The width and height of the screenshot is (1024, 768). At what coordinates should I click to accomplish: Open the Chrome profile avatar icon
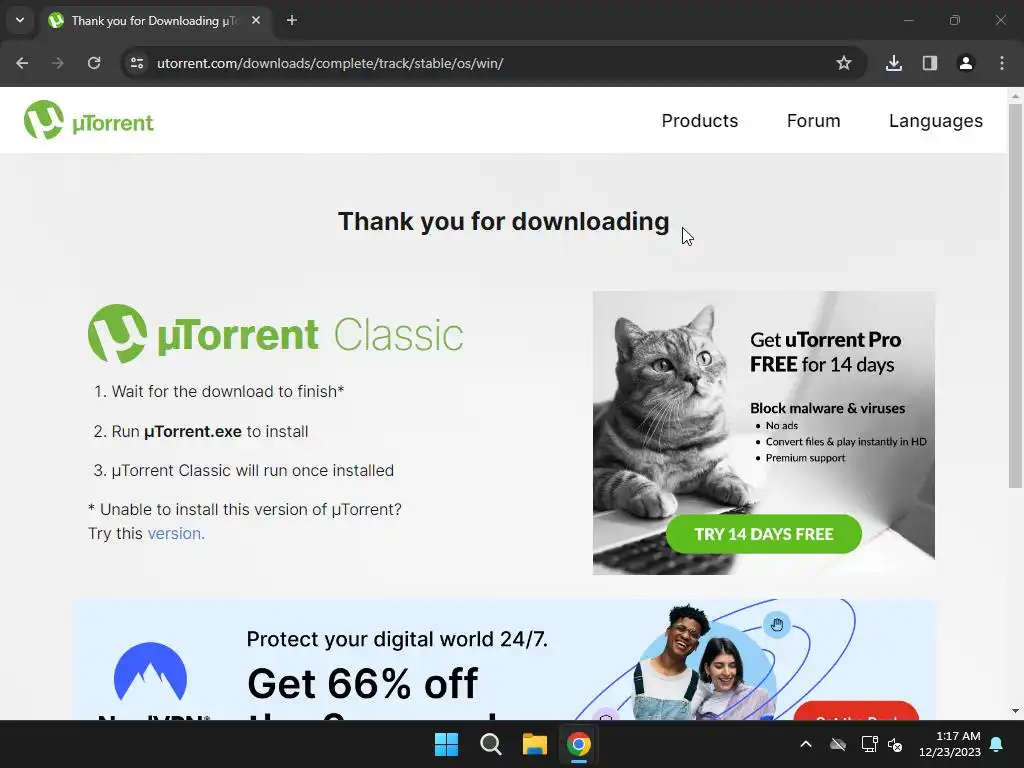(966, 63)
